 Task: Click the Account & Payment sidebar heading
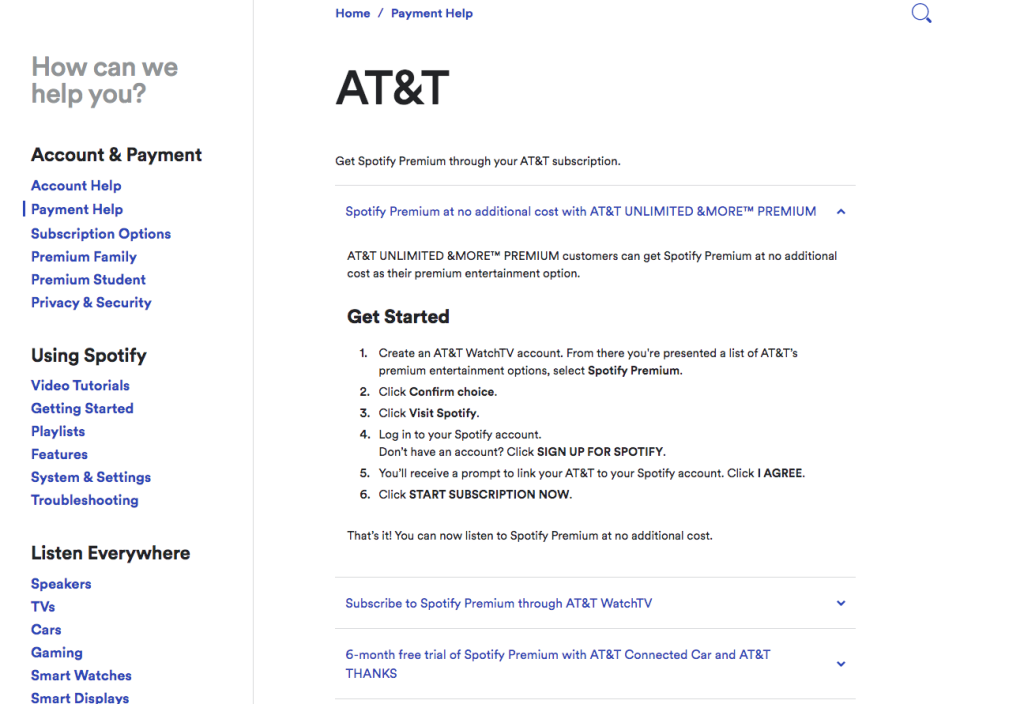point(116,155)
